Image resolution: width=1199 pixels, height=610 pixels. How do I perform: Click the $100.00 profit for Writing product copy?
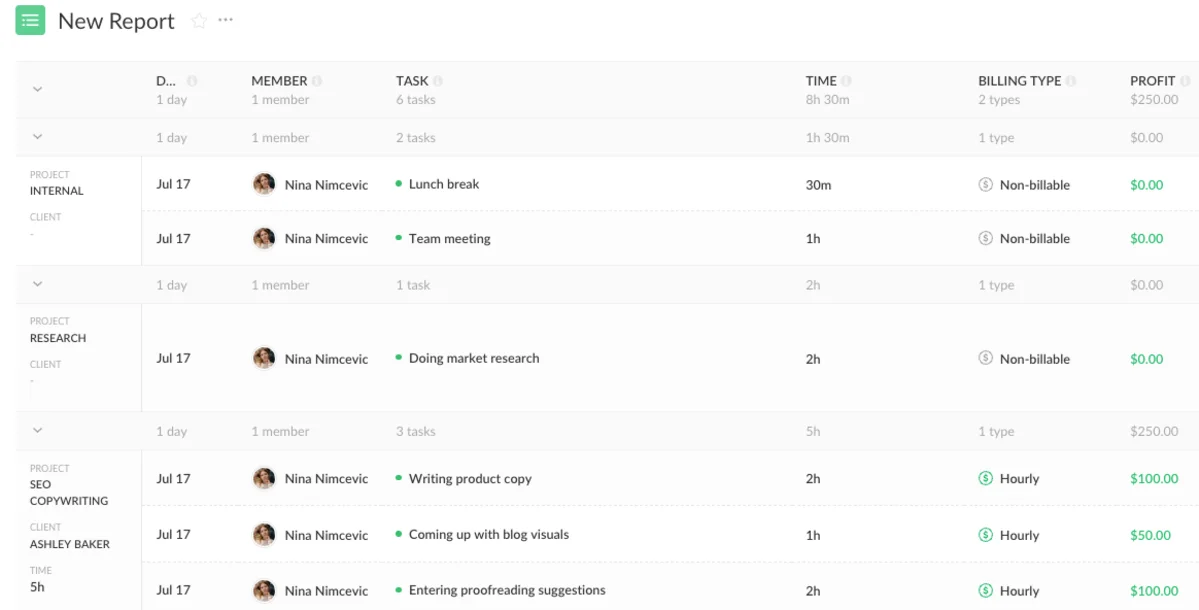coord(1154,479)
